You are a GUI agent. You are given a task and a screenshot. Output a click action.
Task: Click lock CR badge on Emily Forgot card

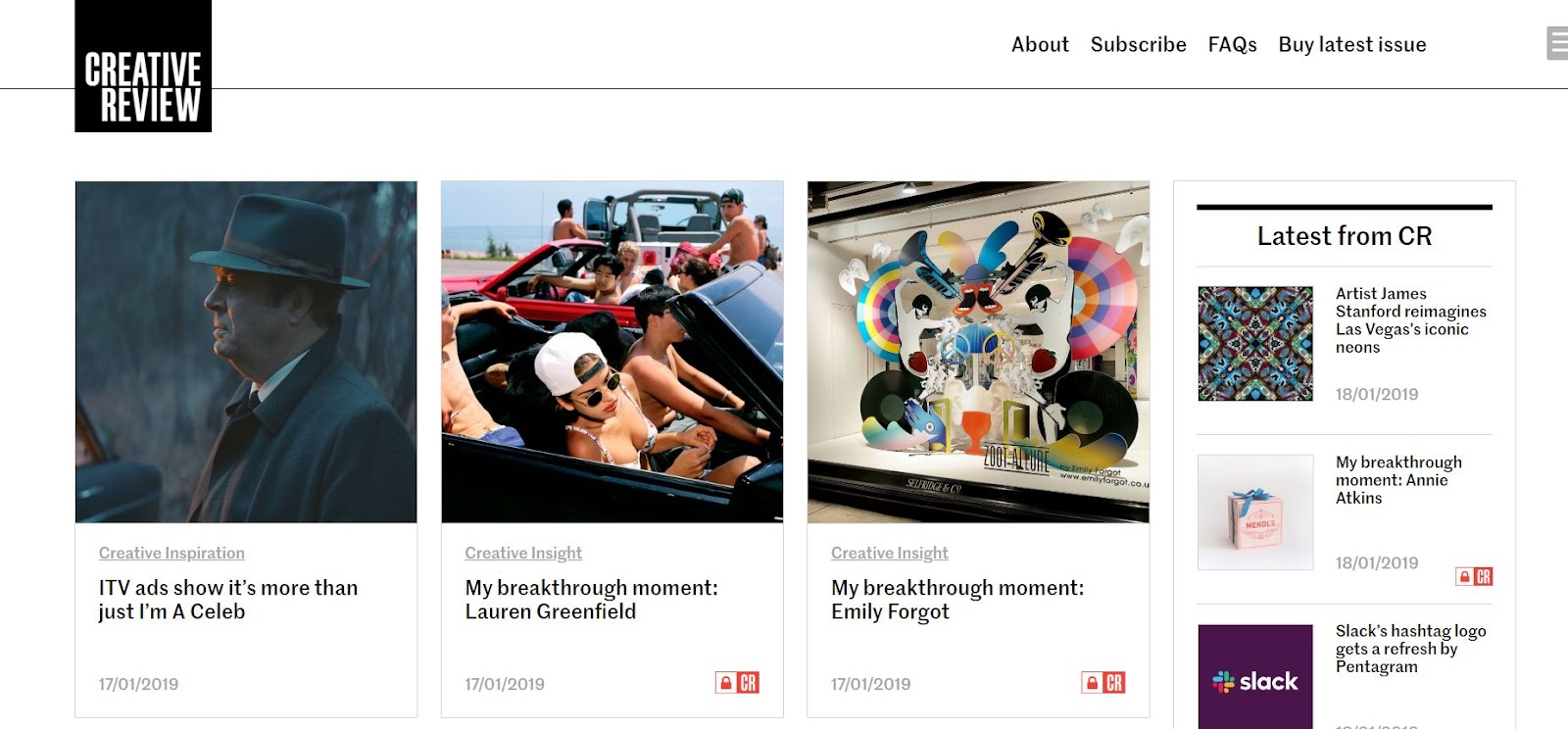pyautogui.click(x=1103, y=683)
